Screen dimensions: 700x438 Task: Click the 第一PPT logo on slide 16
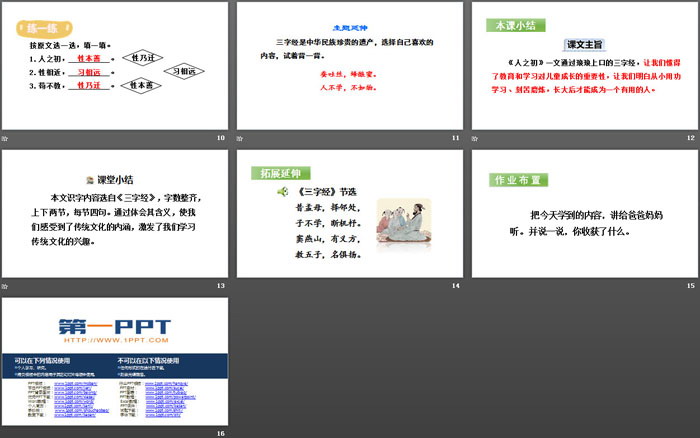(115, 327)
